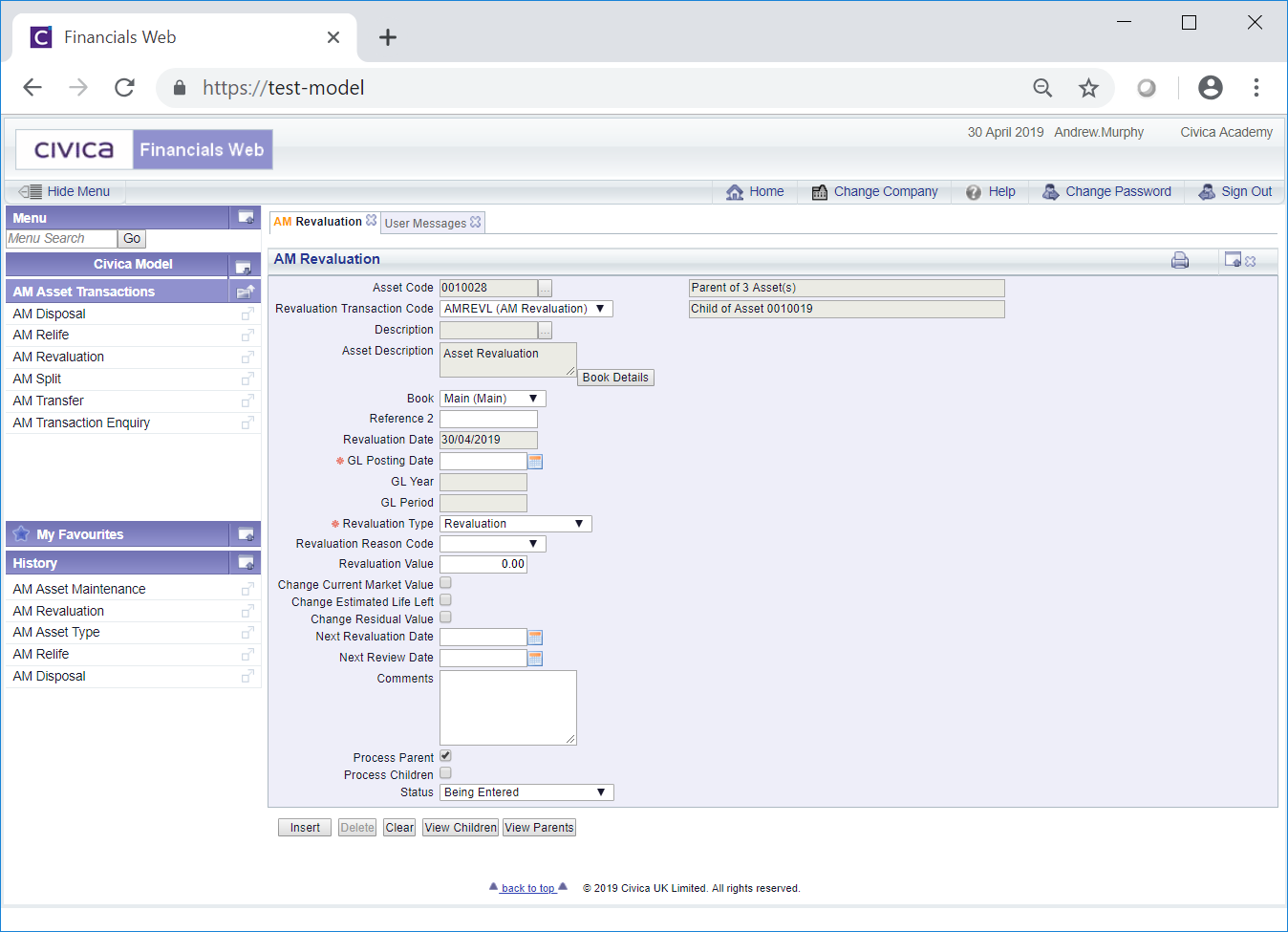This screenshot has width=1288, height=932.
Task: Click Sign Out
Action: coord(1235,191)
